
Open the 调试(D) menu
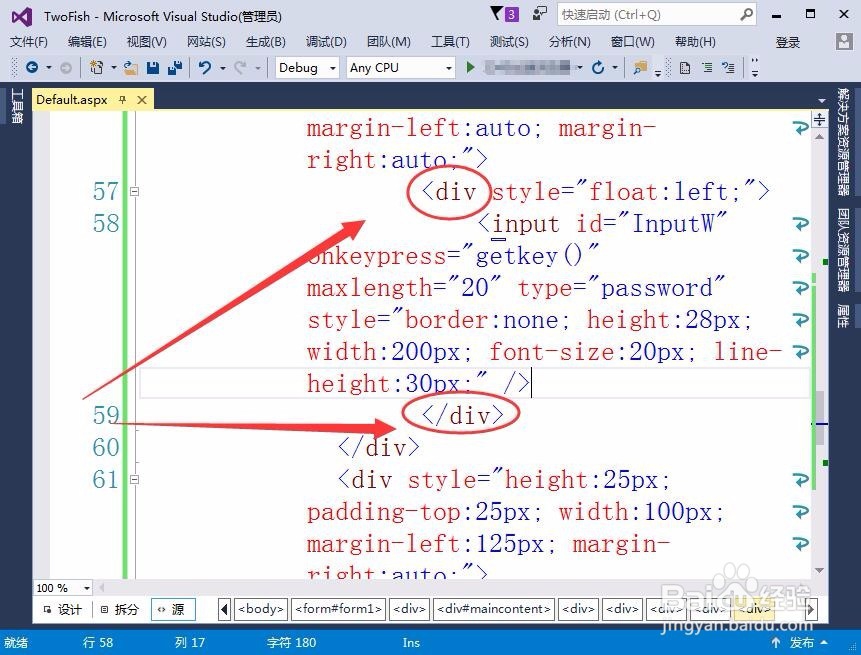coord(326,42)
